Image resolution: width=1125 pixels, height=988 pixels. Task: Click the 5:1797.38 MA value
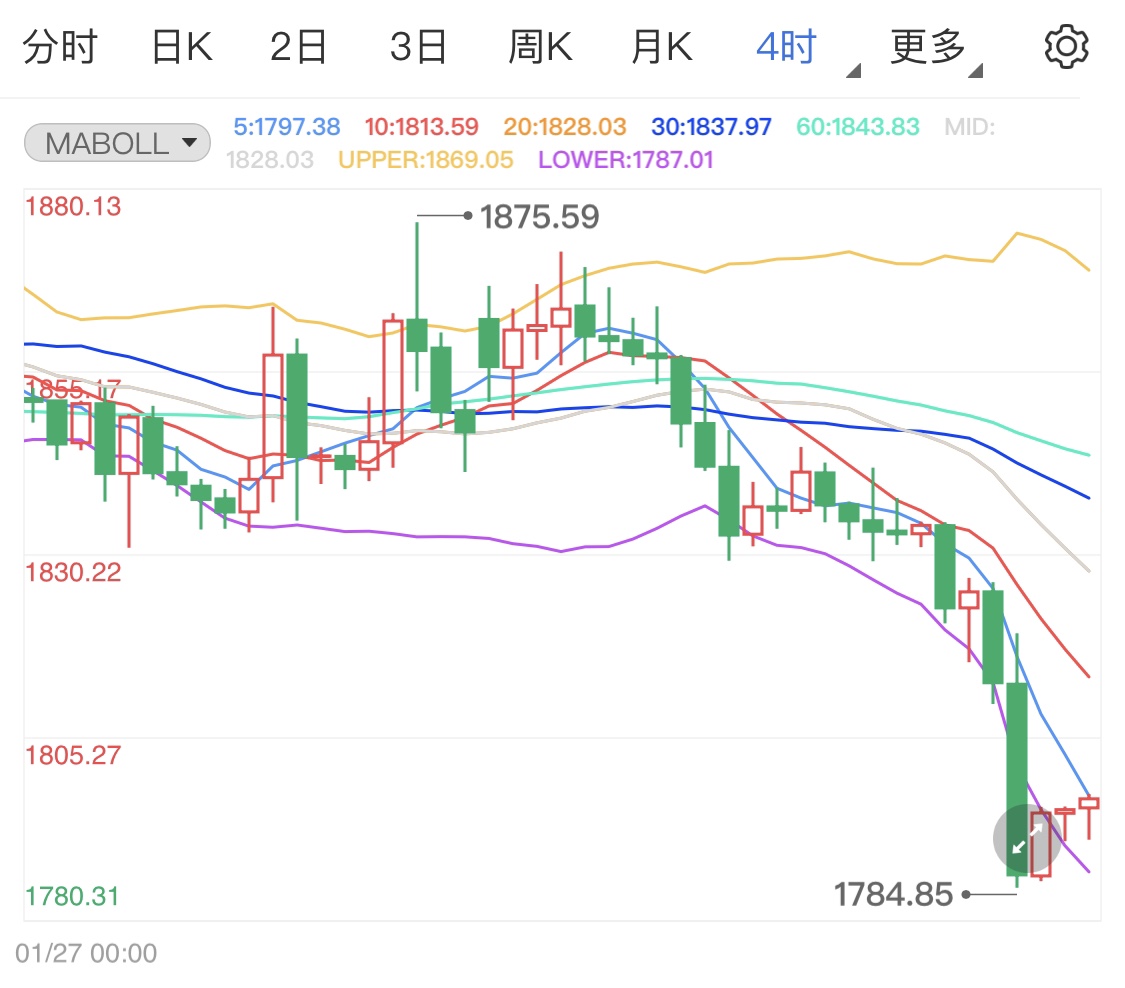(287, 127)
